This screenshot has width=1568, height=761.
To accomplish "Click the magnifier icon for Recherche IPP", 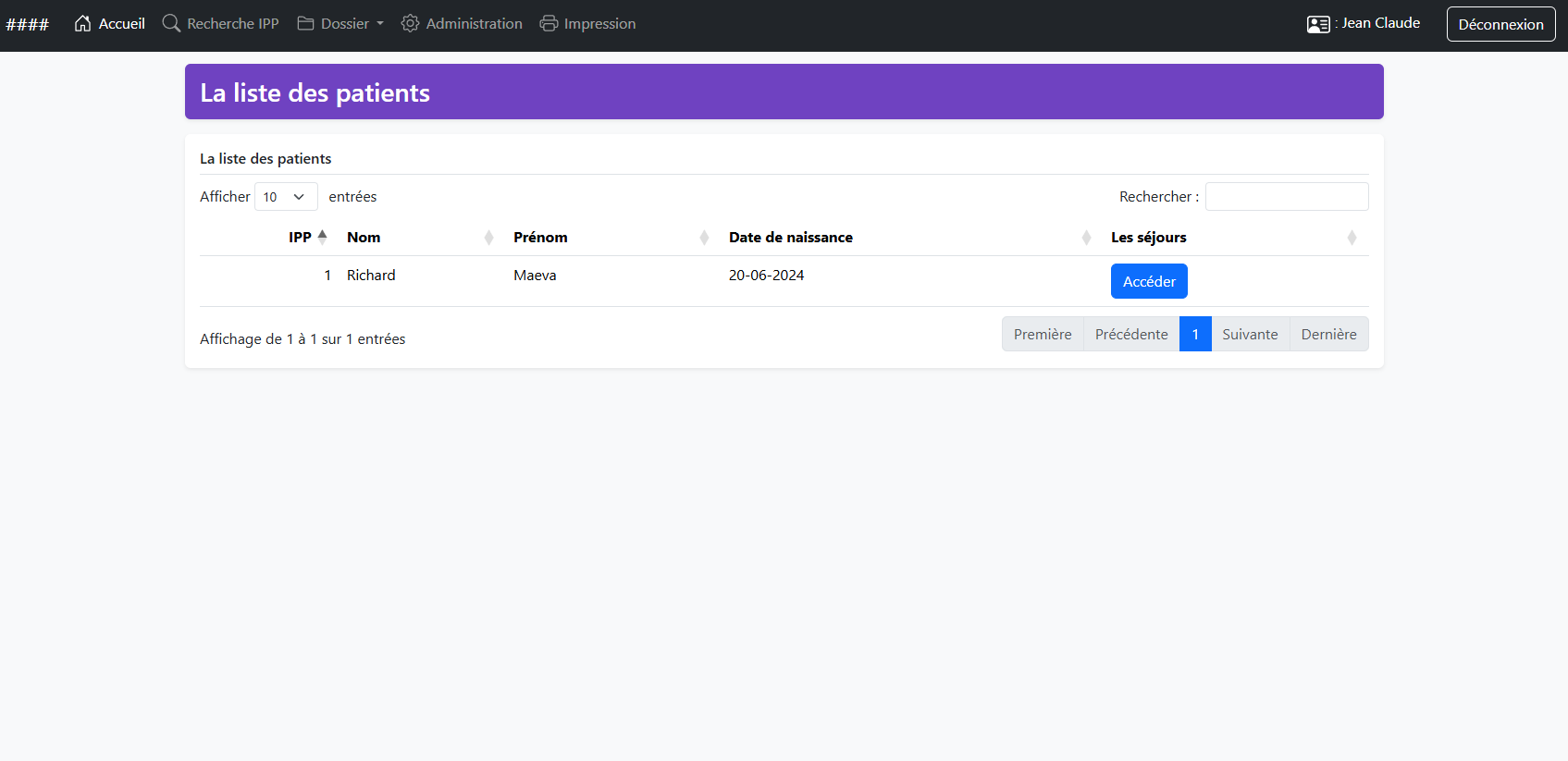I will pos(171,24).
